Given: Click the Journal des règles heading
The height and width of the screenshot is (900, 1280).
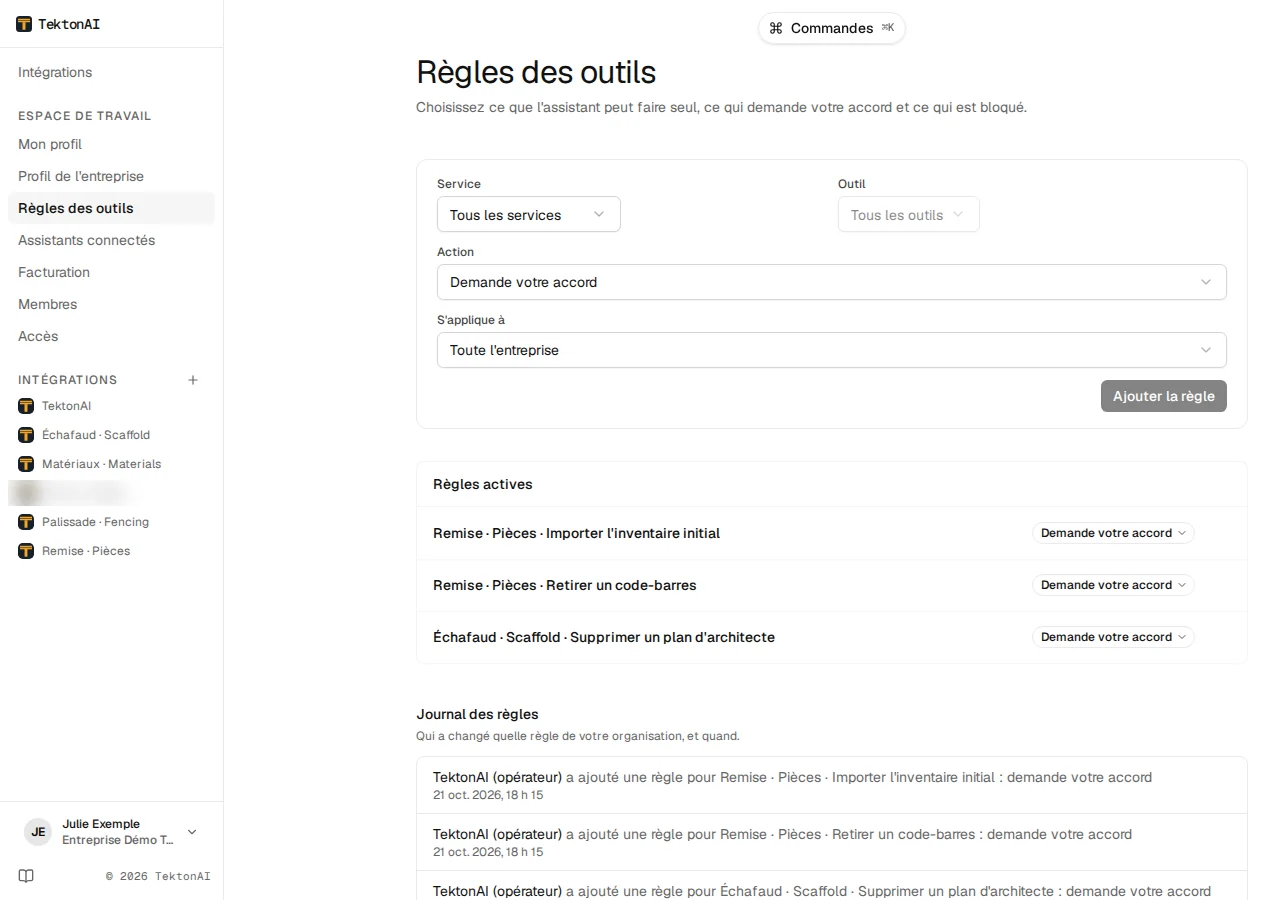Looking at the screenshot, I should click(x=477, y=714).
